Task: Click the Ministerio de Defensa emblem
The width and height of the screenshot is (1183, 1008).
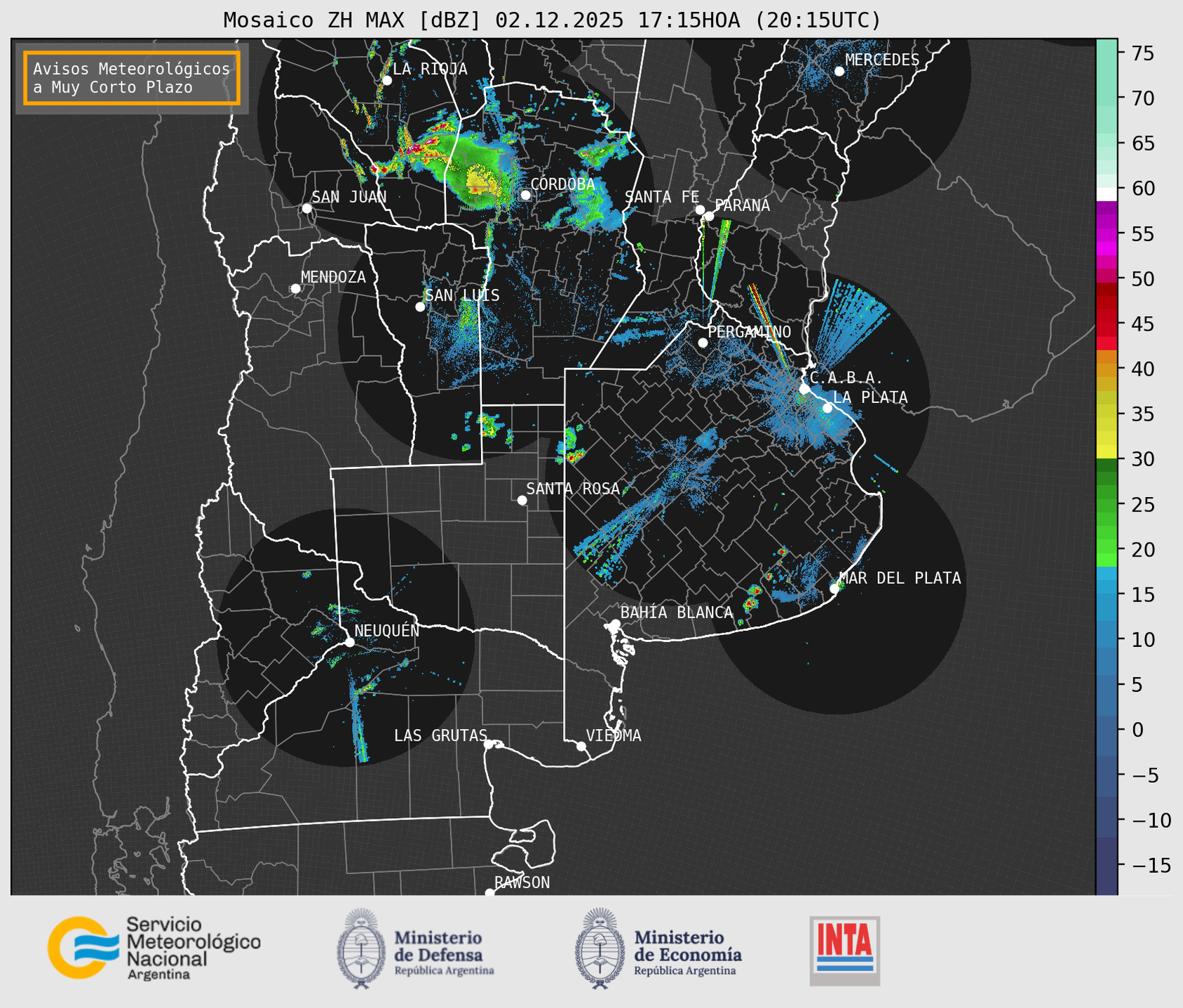Action: (x=361, y=948)
